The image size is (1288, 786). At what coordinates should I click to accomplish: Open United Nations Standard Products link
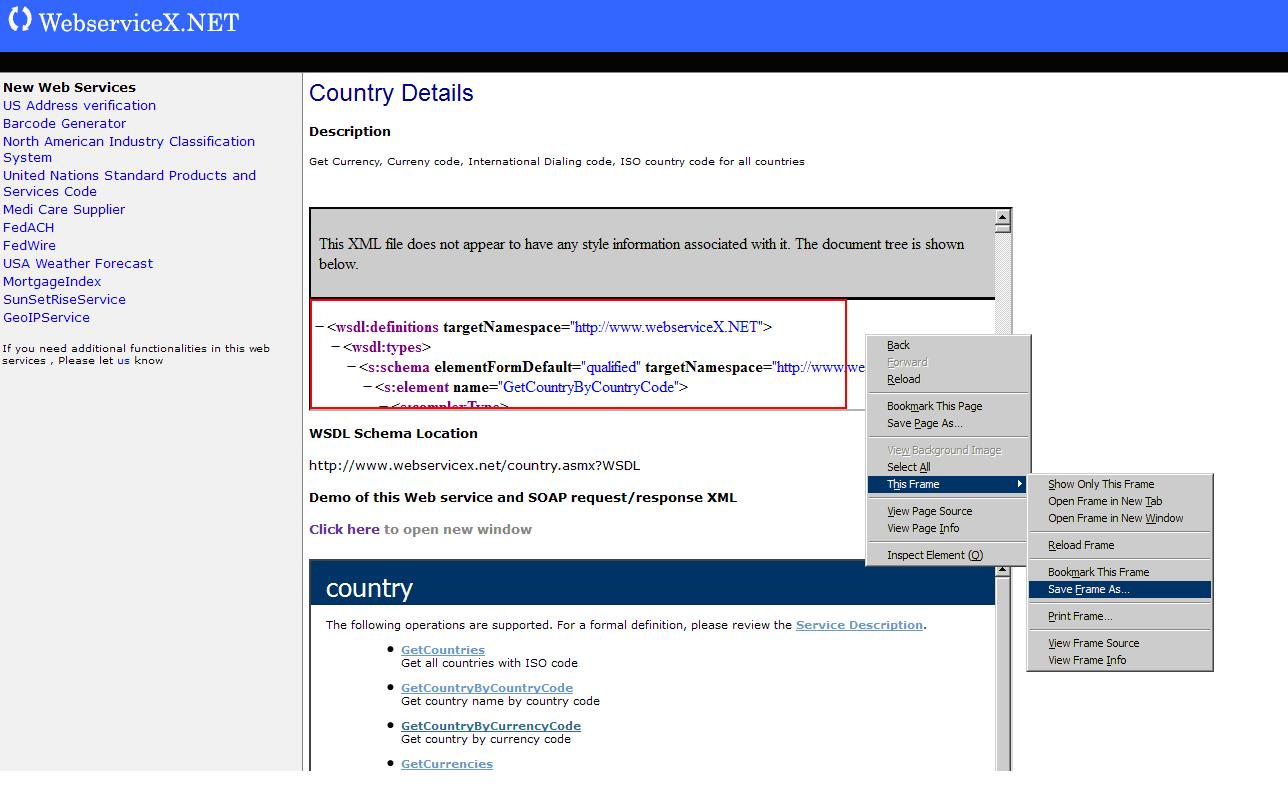pos(129,183)
